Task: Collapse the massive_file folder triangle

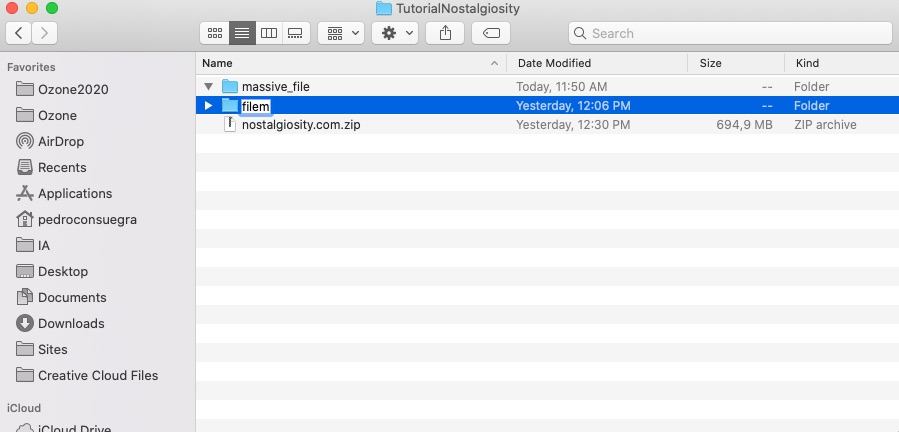Action: point(208,87)
